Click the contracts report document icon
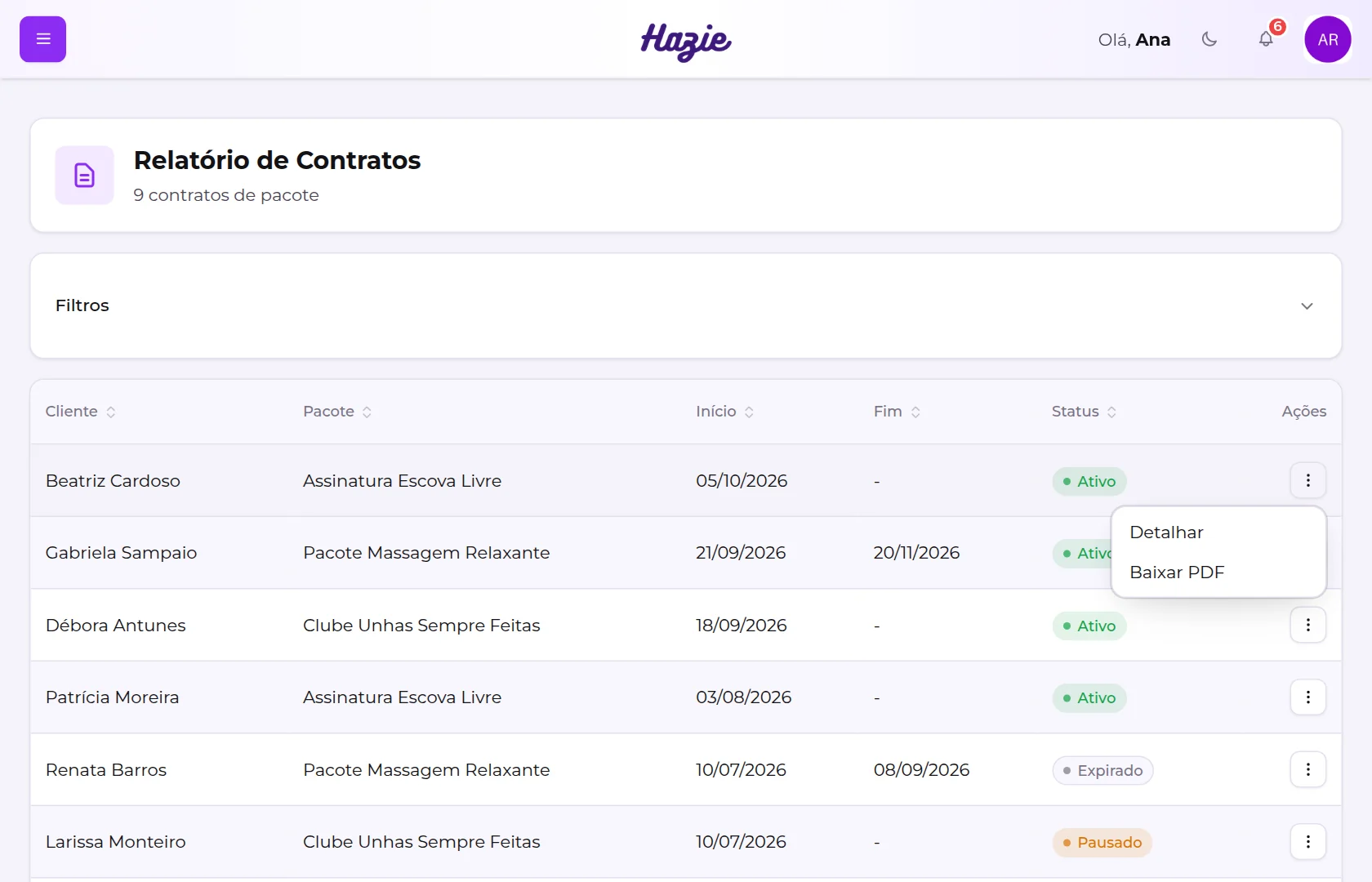The width and height of the screenshot is (1372, 882). point(85,175)
